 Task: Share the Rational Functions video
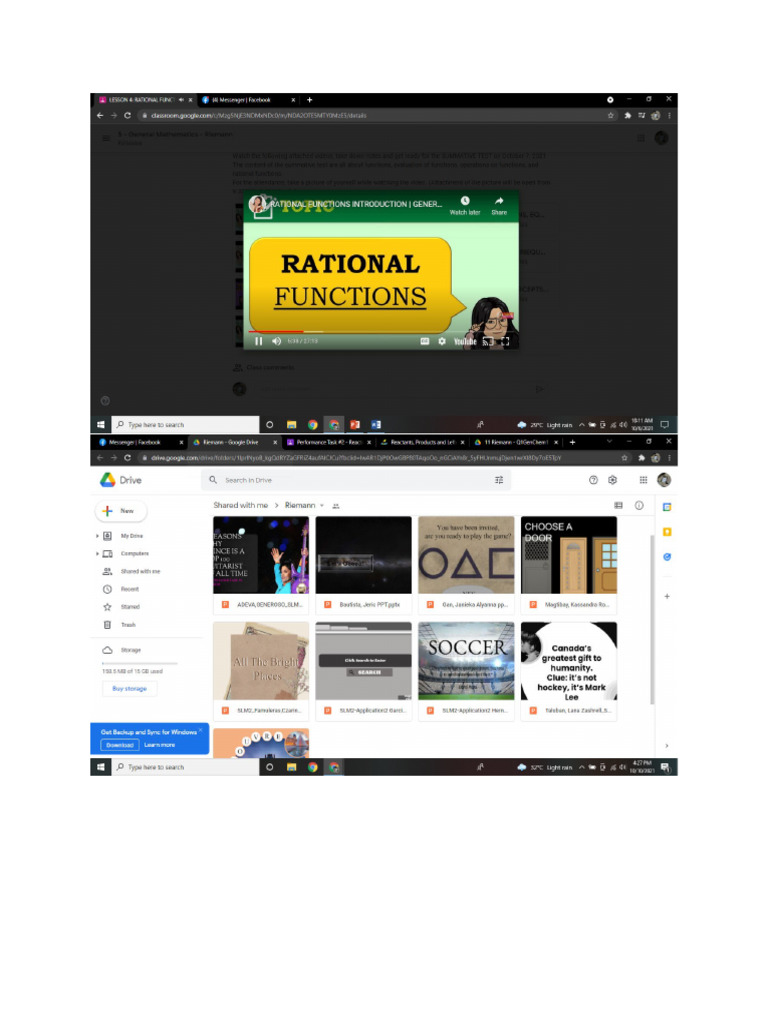499,206
